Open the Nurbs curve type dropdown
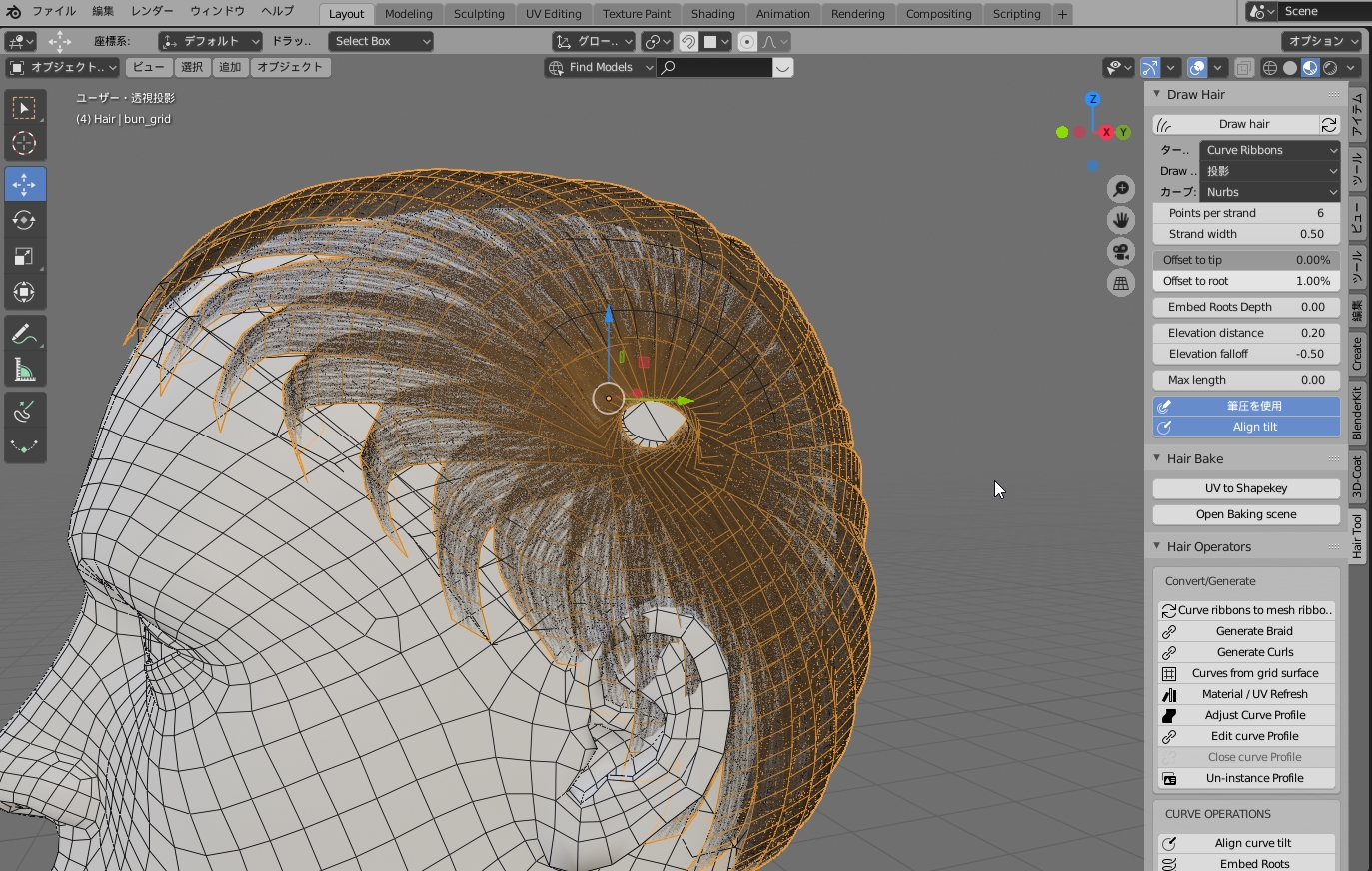Viewport: 1372px width, 871px height. click(1269, 192)
